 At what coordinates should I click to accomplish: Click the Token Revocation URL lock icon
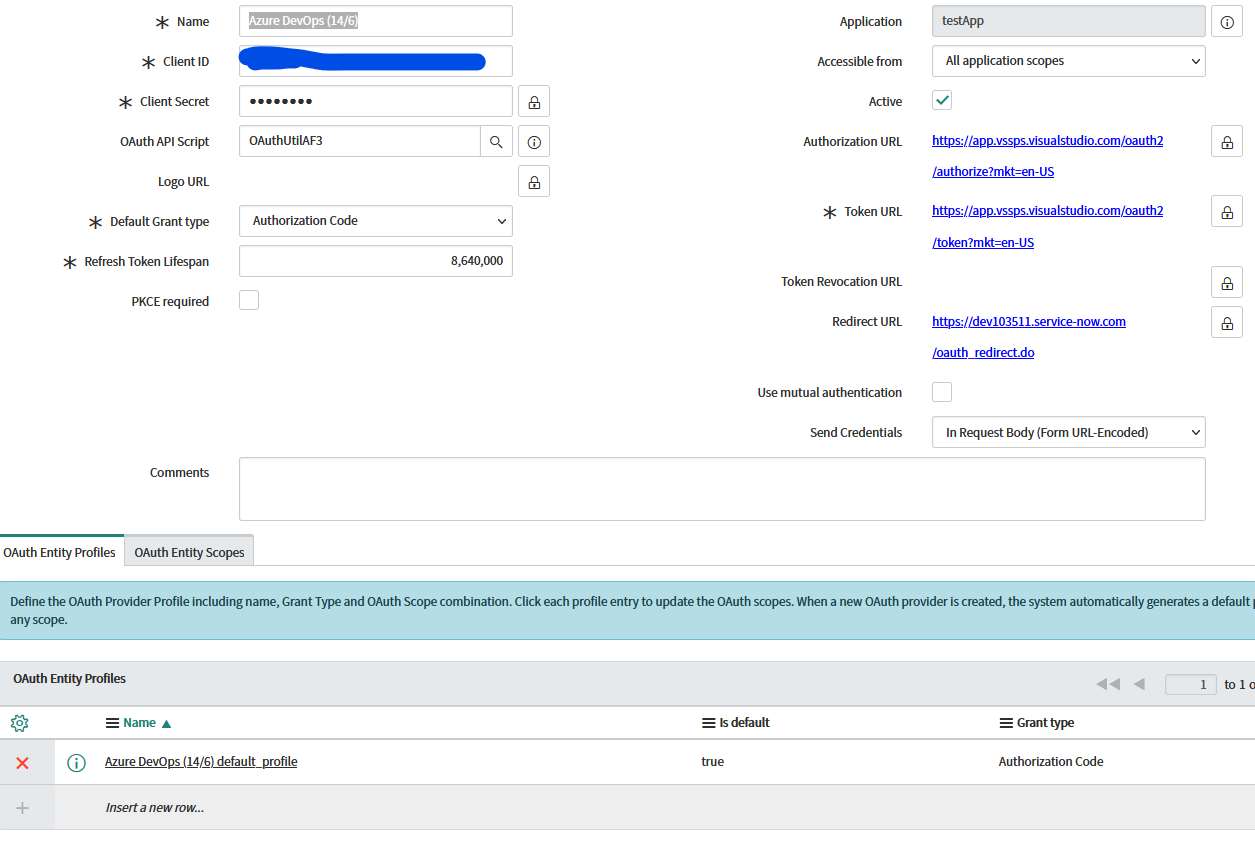[x=1227, y=281]
